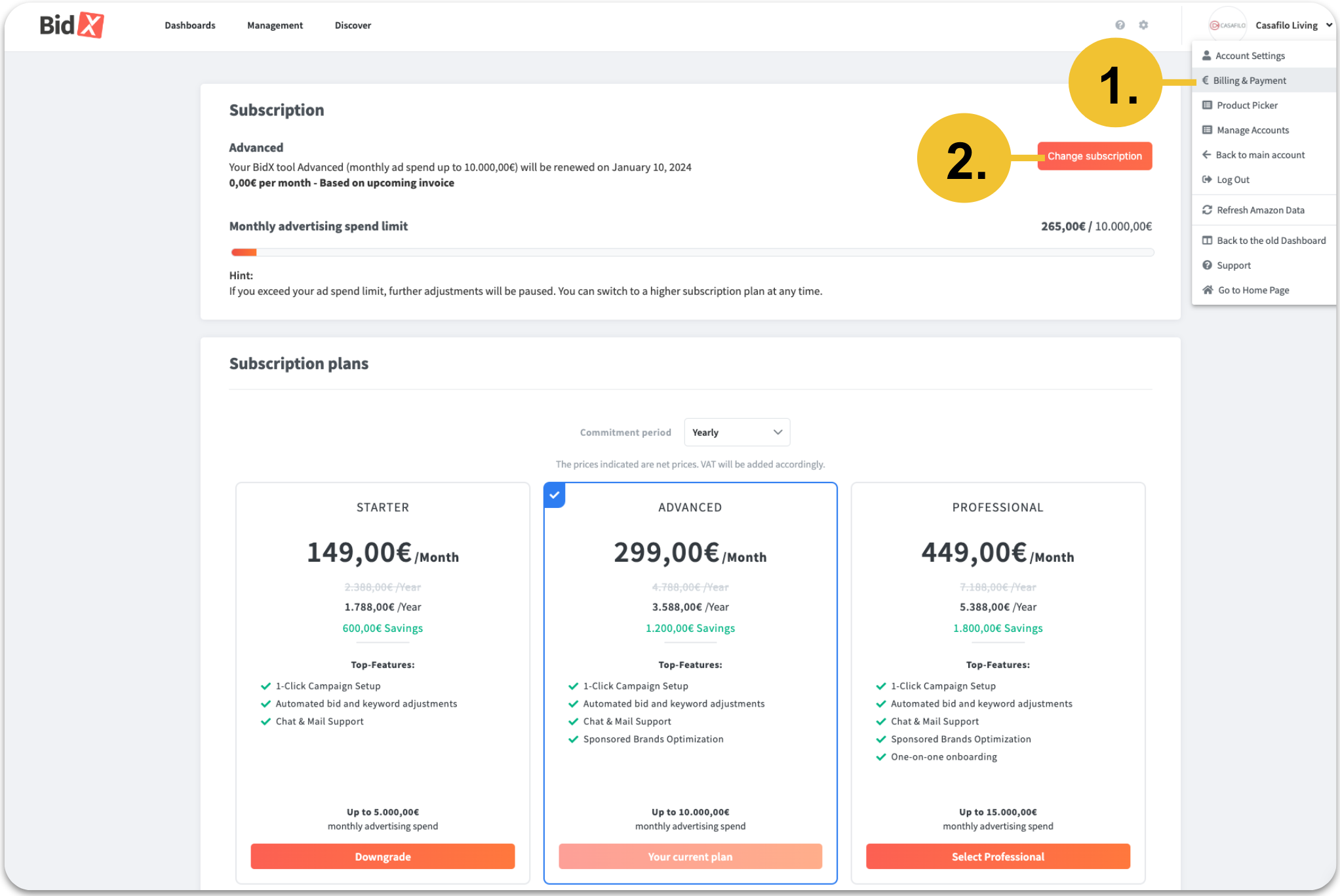The width and height of the screenshot is (1340, 896).
Task: Click Manage Accounts icon
Action: pyautogui.click(x=1207, y=130)
